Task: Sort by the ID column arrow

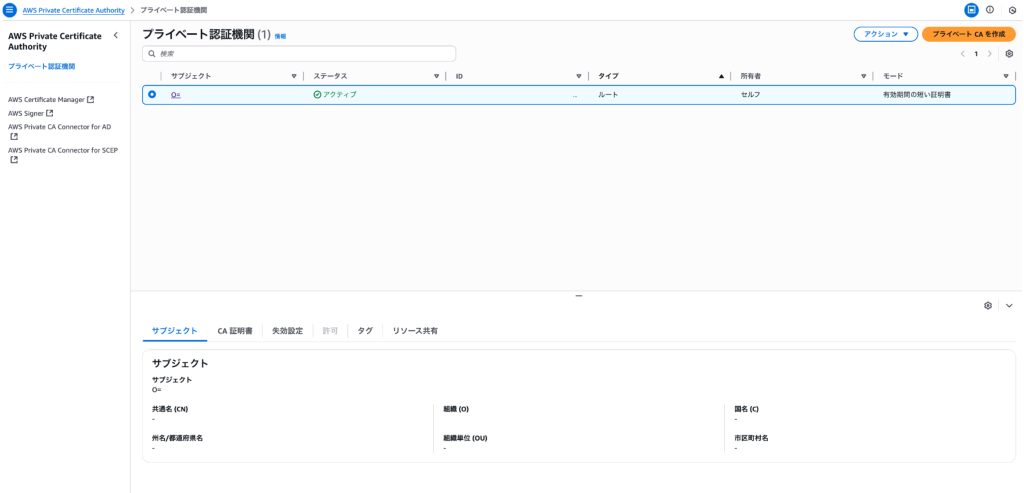Action: (579, 76)
